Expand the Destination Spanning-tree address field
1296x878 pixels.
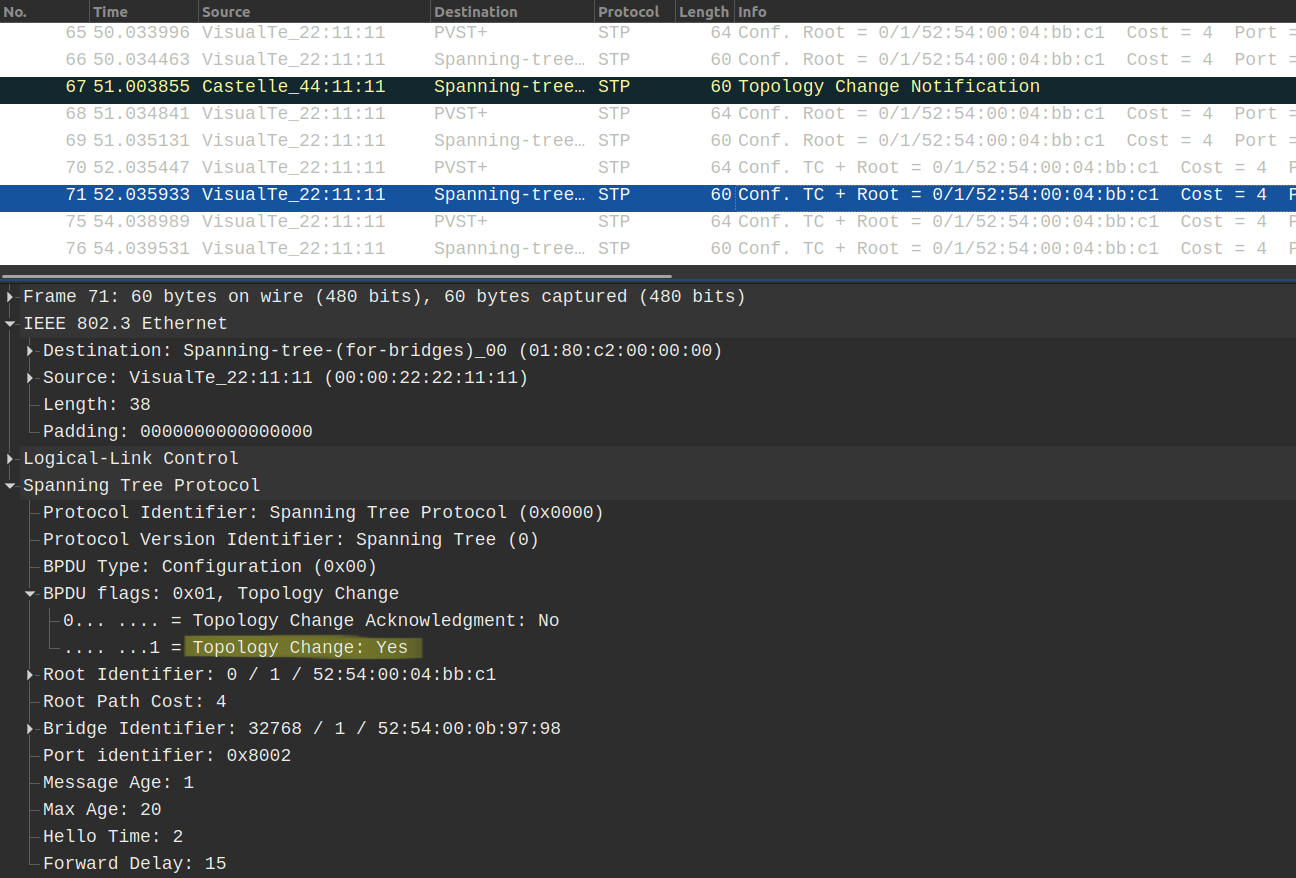tap(28, 350)
